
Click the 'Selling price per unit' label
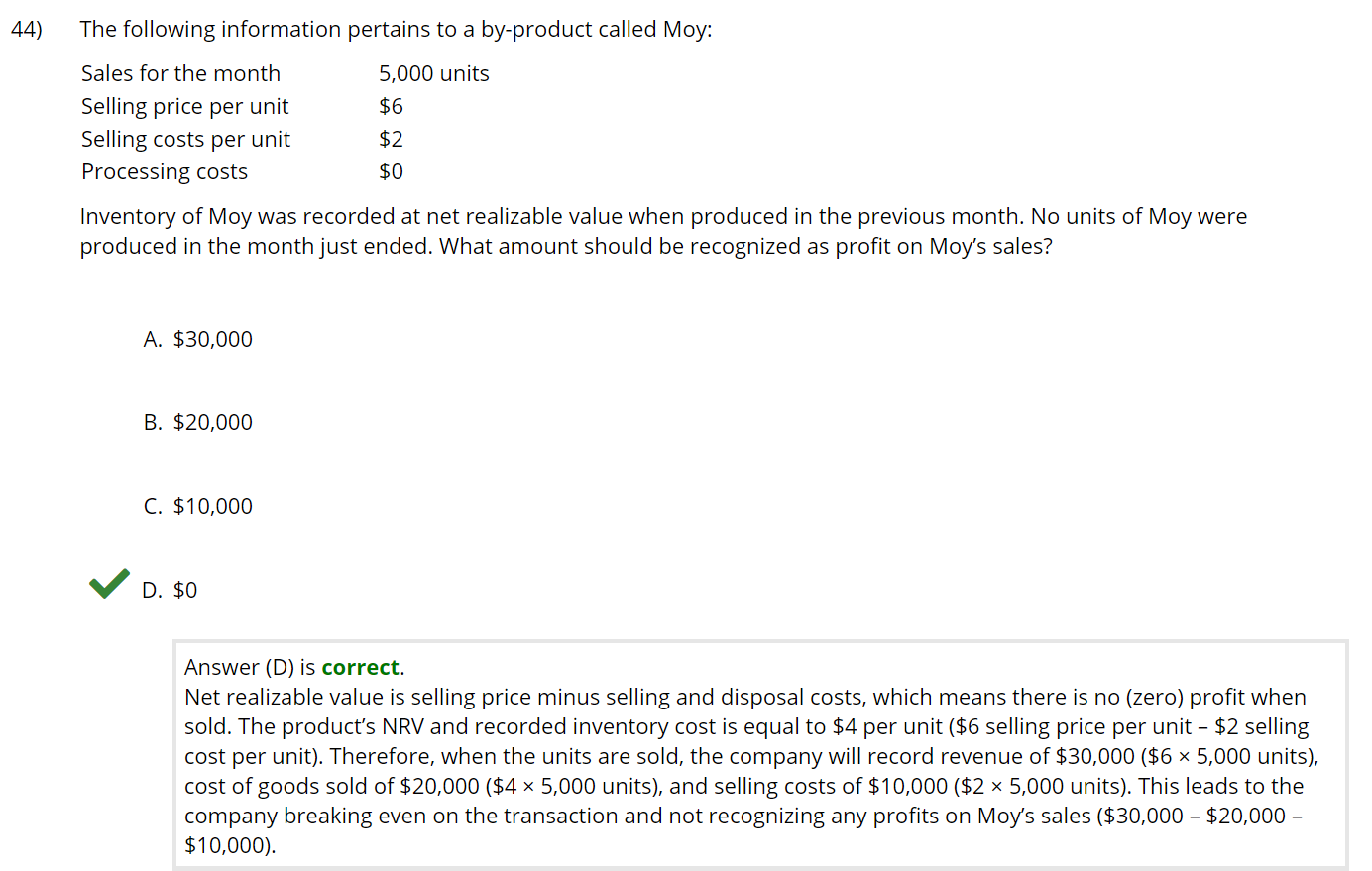pos(184,106)
